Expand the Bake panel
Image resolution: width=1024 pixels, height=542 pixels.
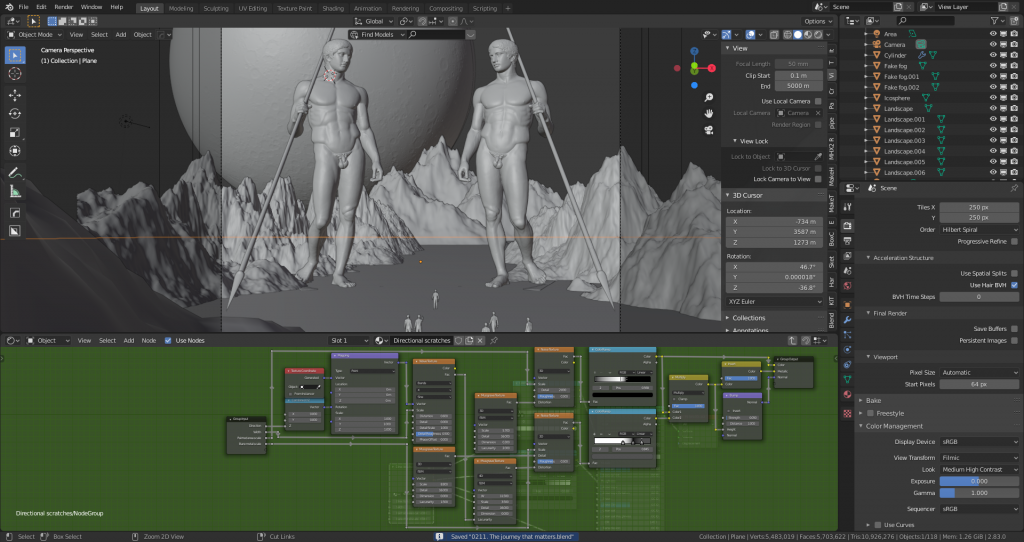pos(872,400)
